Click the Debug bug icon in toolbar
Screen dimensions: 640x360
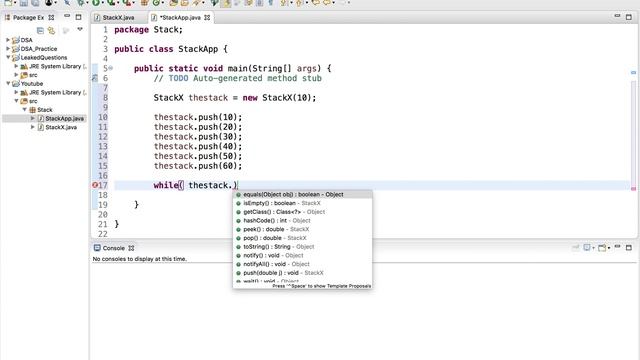[x=81, y=2]
